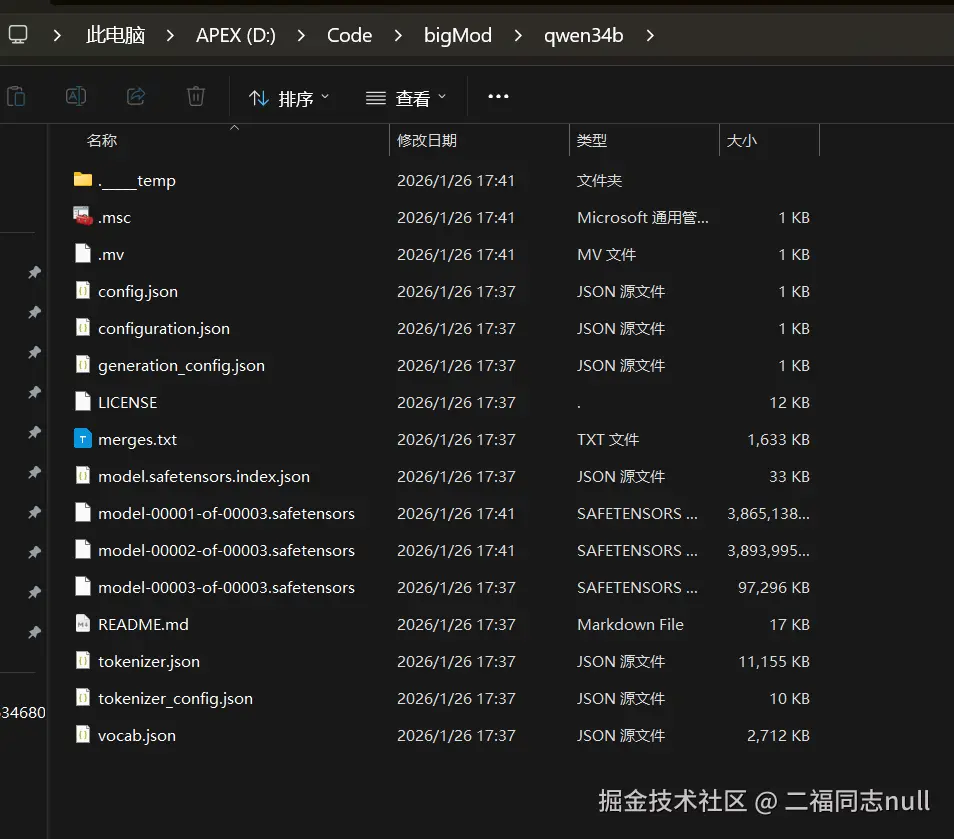
Task: Expand chevron after 此电脑 breadcrumb
Action: click(170, 36)
